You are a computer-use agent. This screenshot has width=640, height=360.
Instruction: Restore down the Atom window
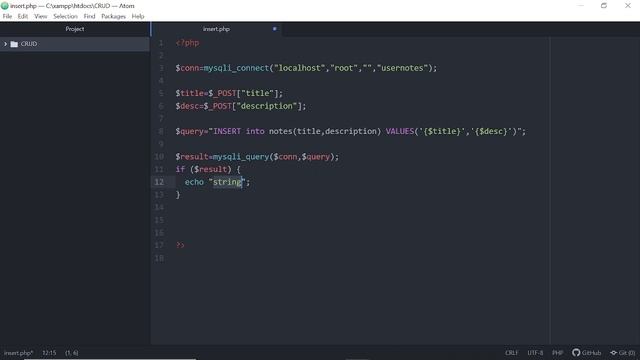[604, 6]
